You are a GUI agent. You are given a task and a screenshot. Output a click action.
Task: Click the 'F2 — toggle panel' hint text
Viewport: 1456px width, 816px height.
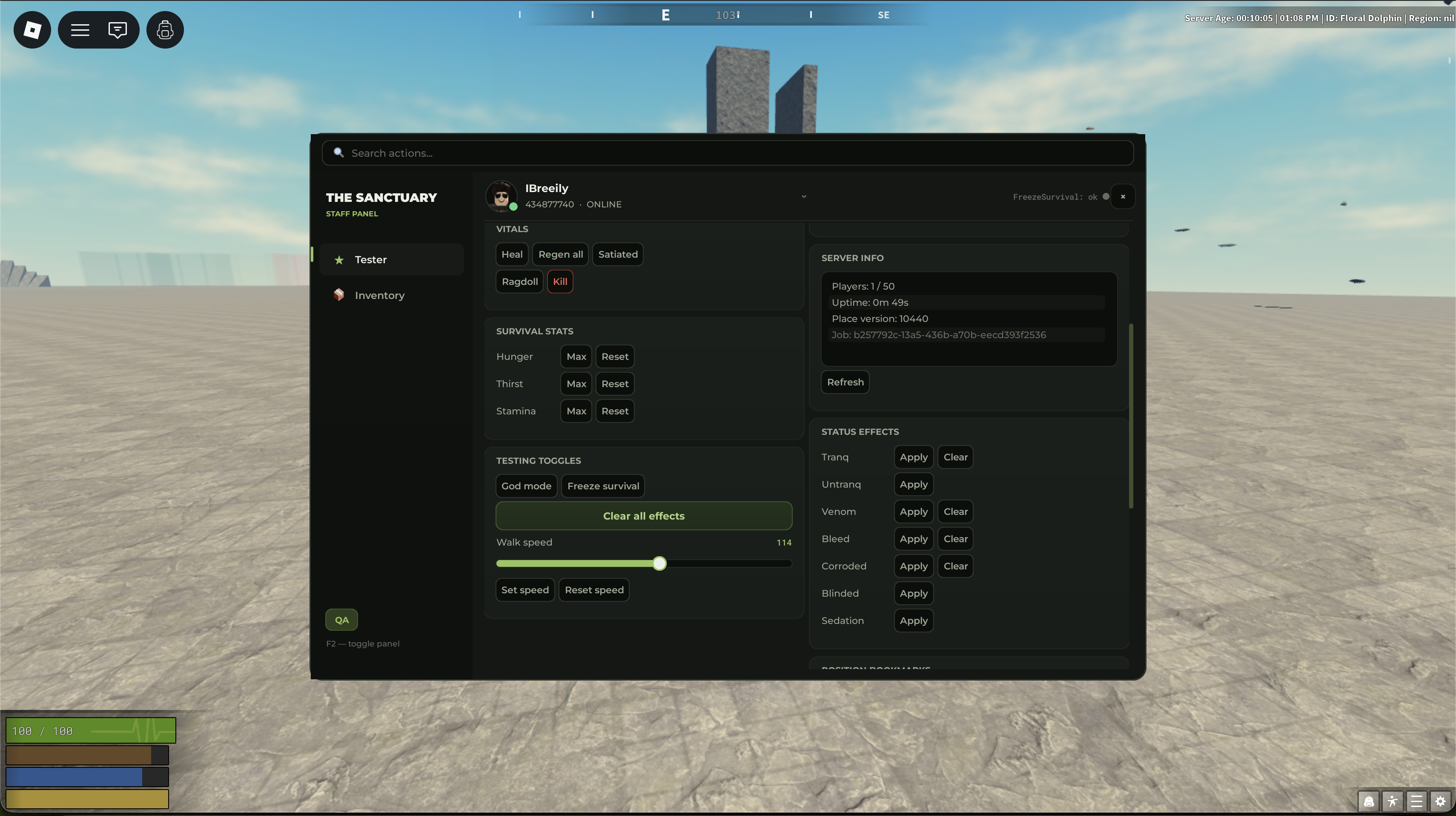click(x=363, y=644)
